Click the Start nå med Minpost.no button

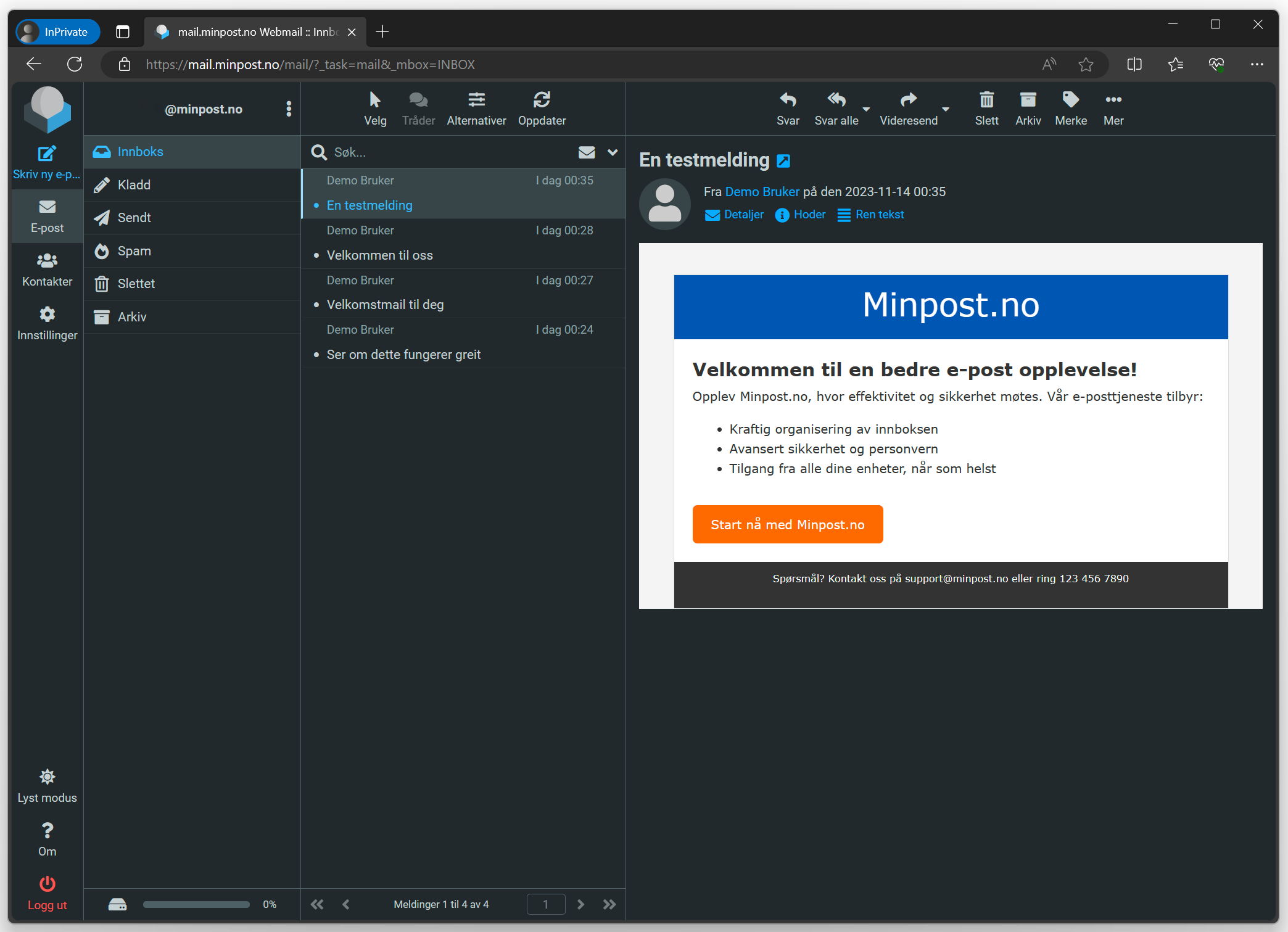pos(787,524)
